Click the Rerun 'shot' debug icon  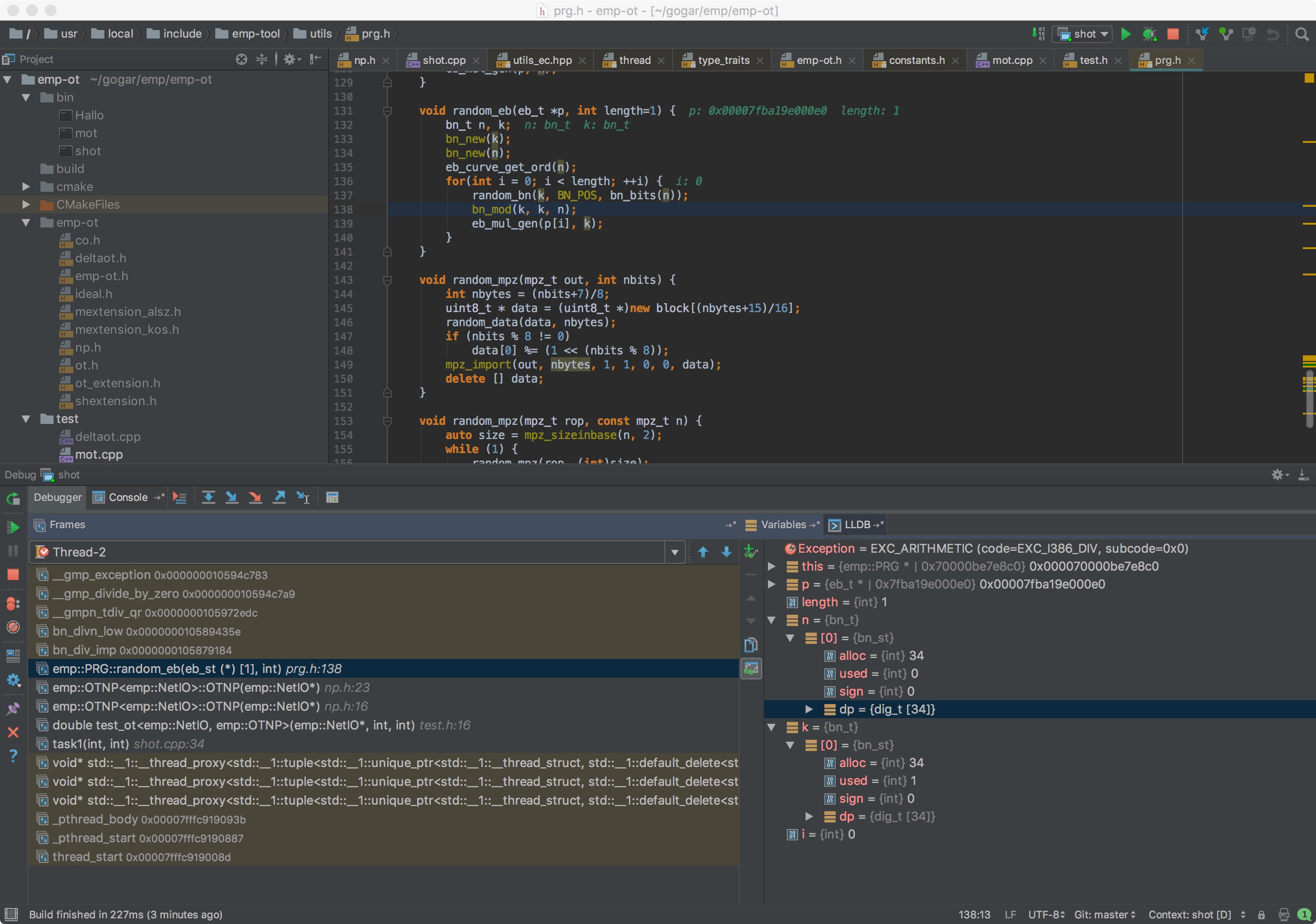coord(13,499)
